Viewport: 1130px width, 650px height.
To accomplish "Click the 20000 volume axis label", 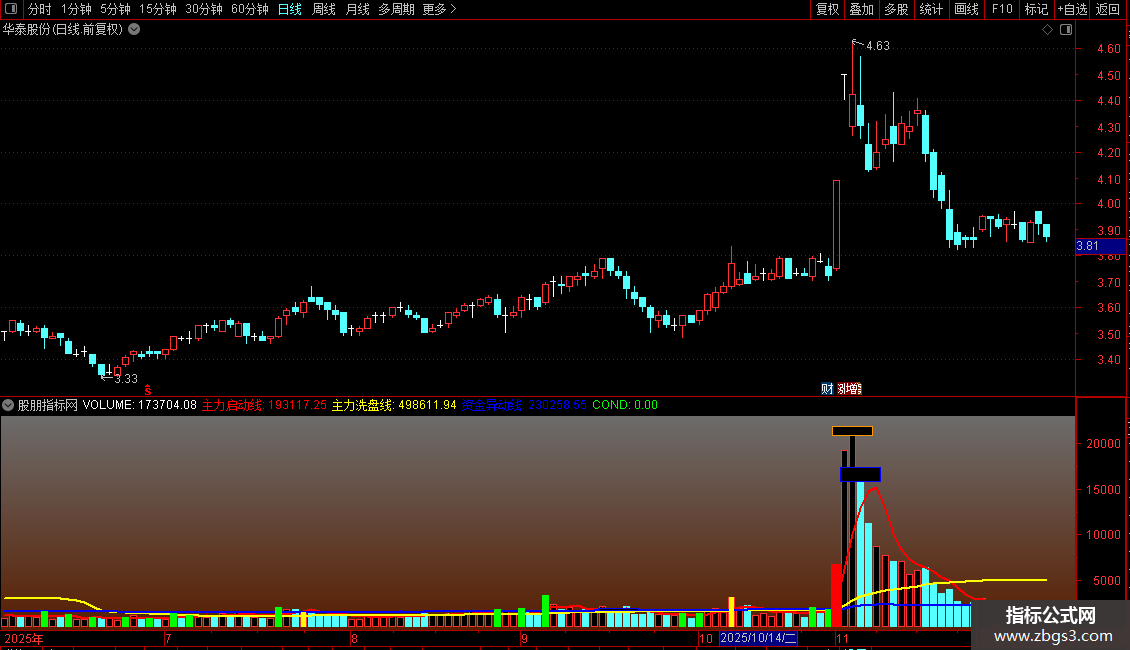I will click(1103, 444).
